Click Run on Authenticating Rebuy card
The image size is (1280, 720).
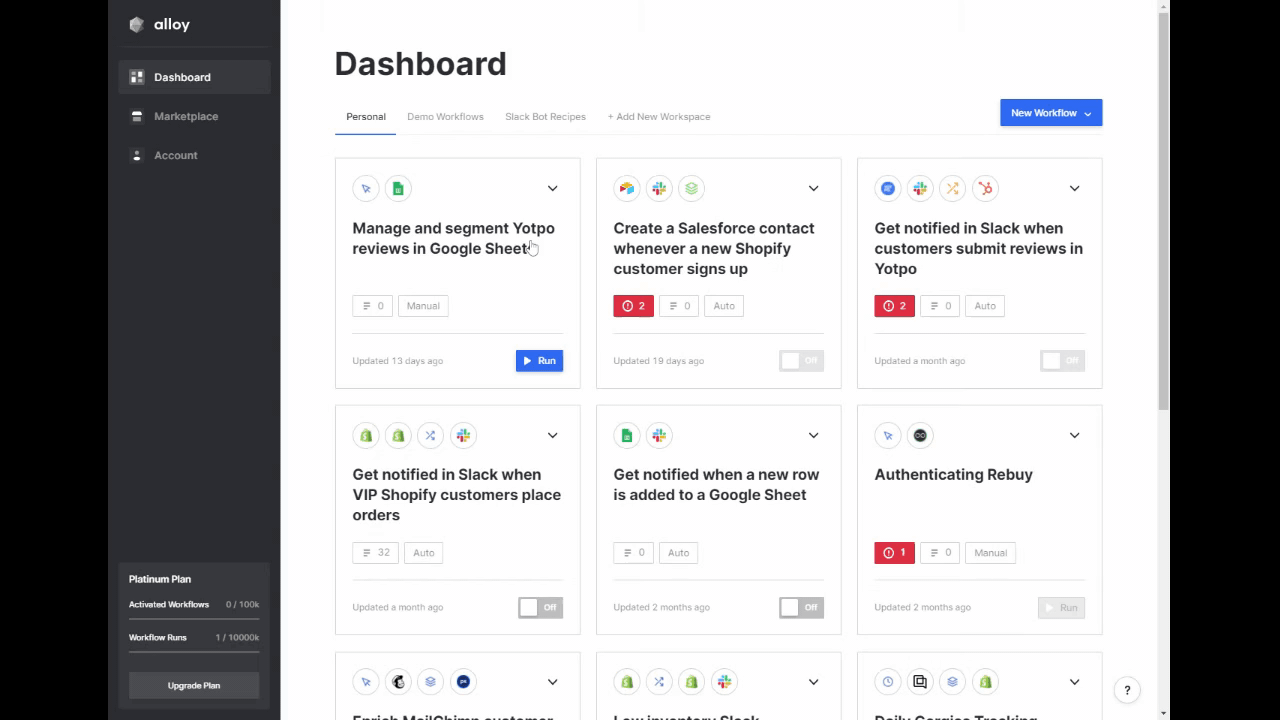(1062, 607)
